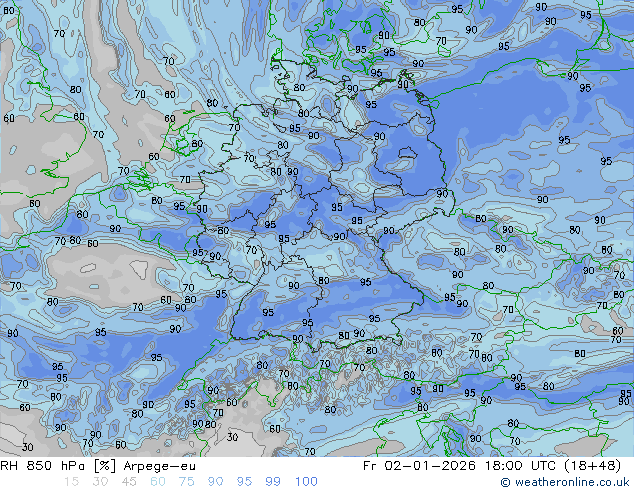
Task: Select the 60 value in the color legend
Action: tap(158, 482)
